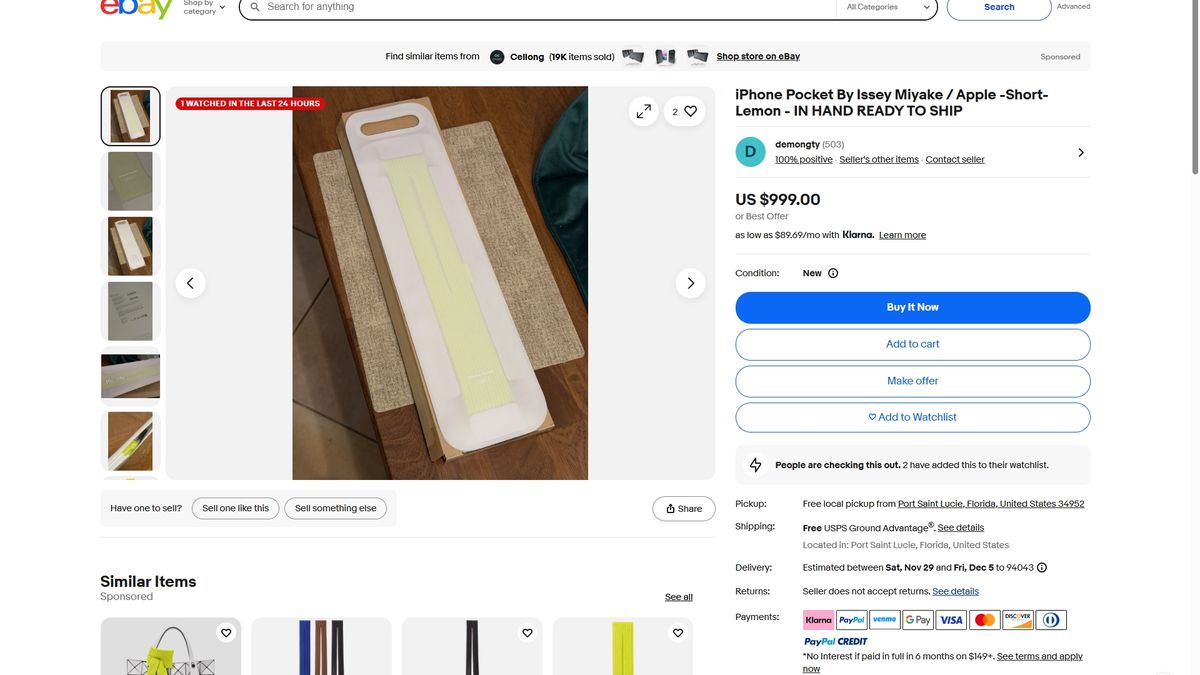
Task: Click the Share button
Action: click(x=684, y=509)
